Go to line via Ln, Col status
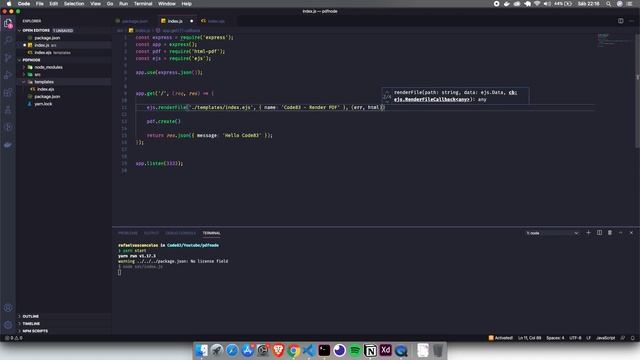Screen dimensions: 640x360 [x=529, y=338]
